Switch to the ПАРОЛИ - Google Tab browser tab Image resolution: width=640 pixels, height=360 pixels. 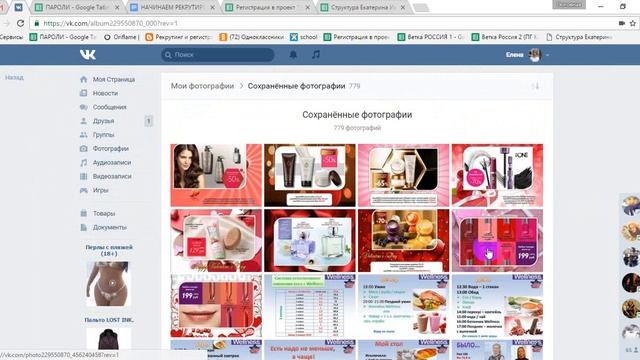point(76,7)
